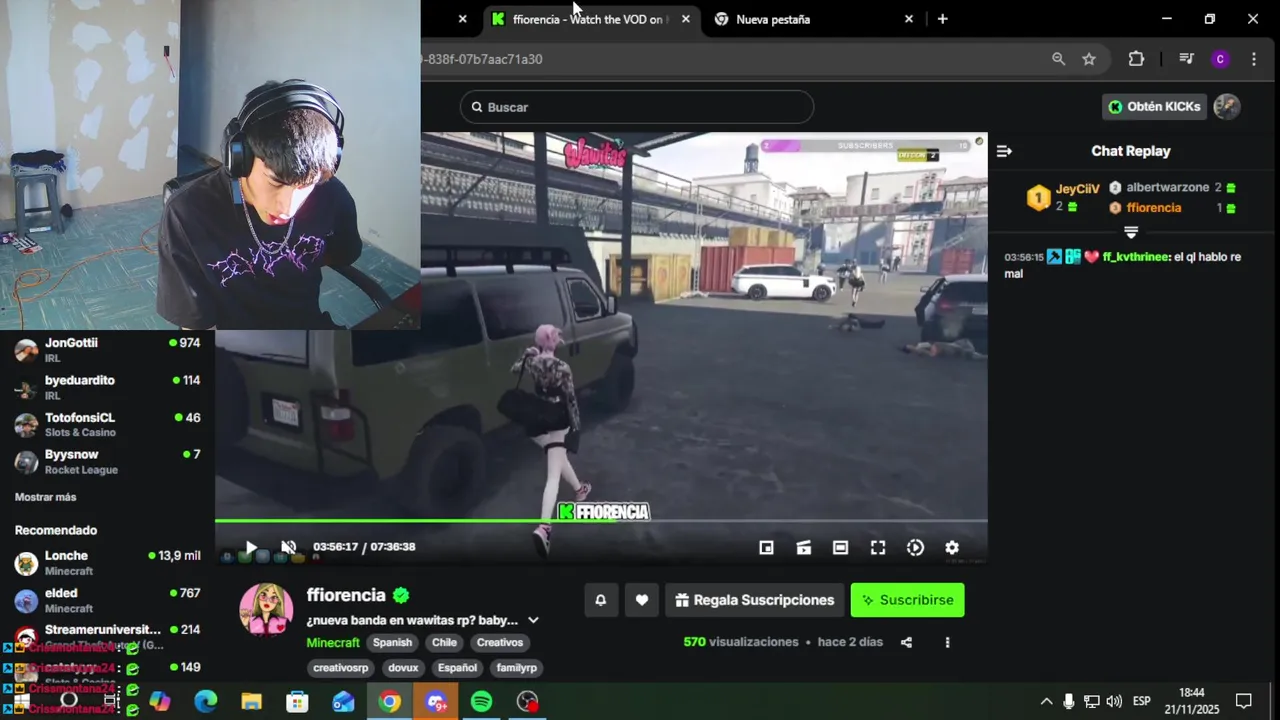1280x720 pixels.
Task: Show hidden system tray icons
Action: (x=1046, y=701)
